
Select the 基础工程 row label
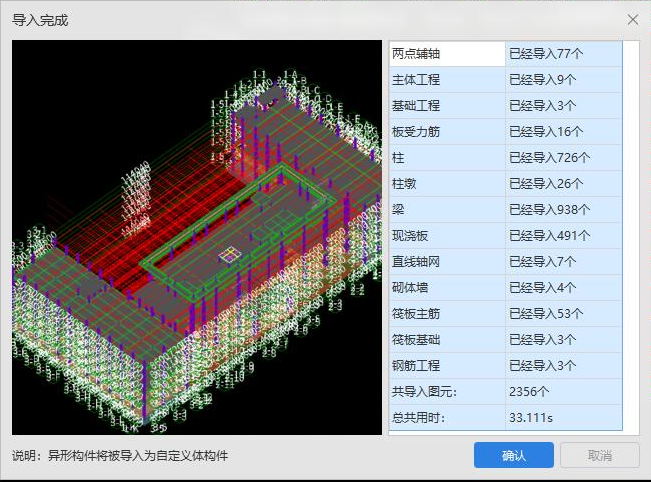pyautogui.click(x=447, y=106)
